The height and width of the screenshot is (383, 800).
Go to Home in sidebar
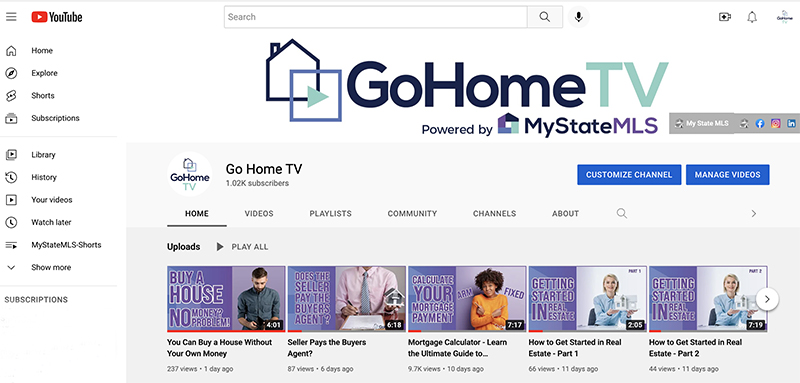point(42,50)
